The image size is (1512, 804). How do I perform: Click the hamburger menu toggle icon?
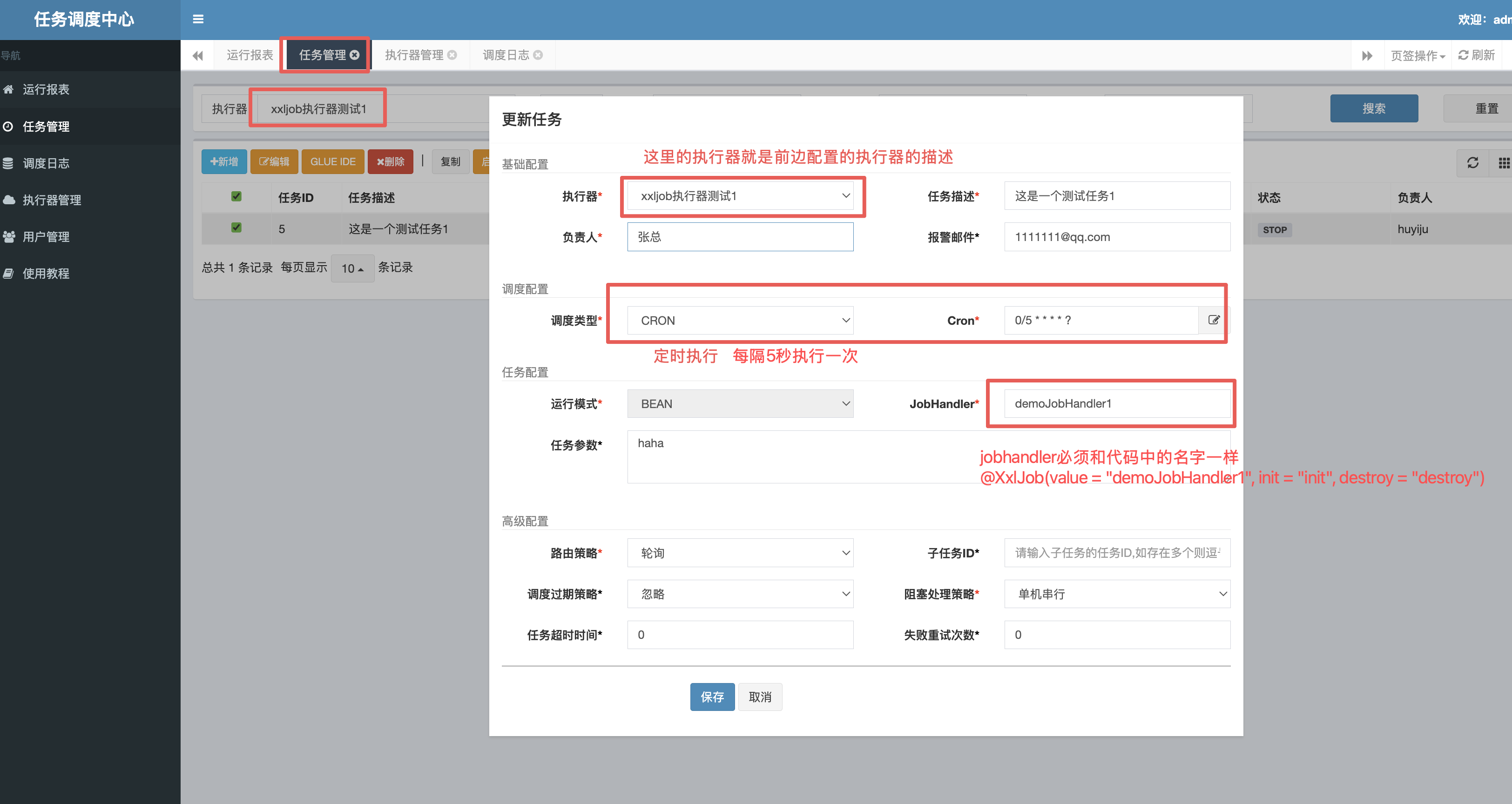coord(198,20)
